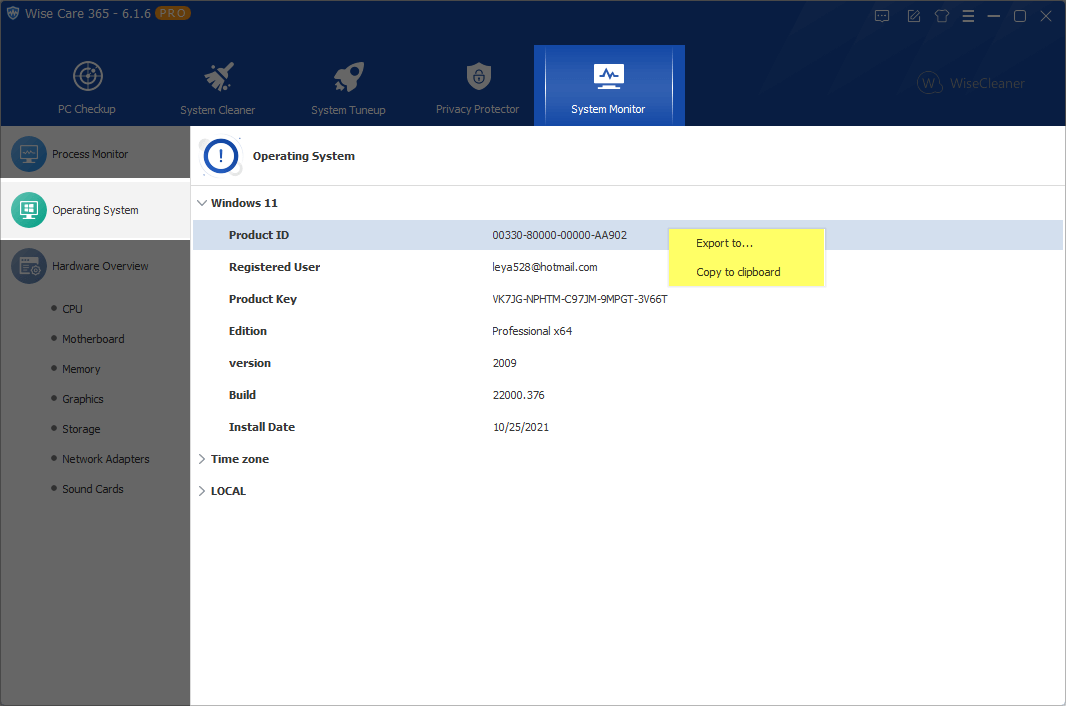This screenshot has height=706, width=1066.
Task: Select the install date 10/25/2021
Action: click(x=521, y=427)
